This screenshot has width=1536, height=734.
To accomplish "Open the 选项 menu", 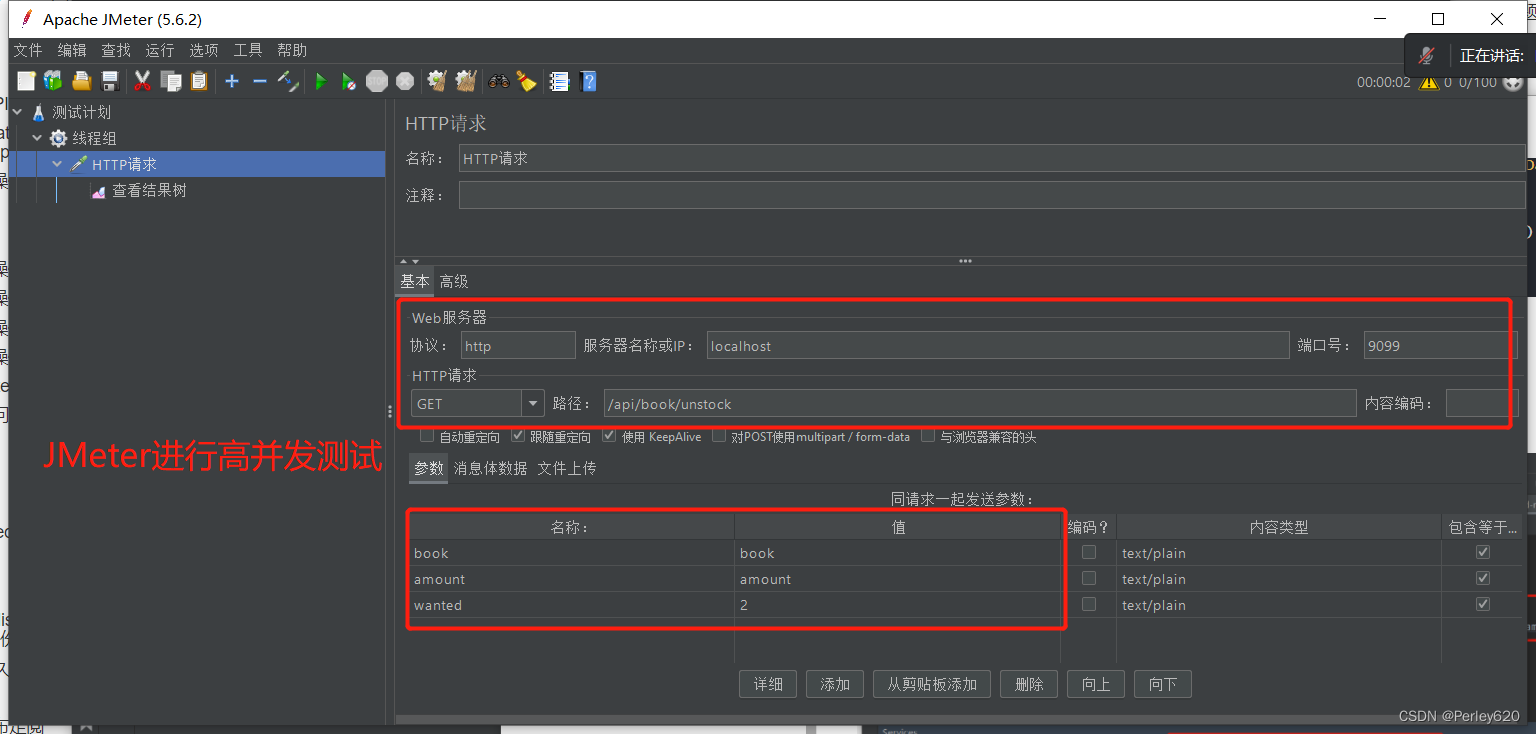I will click(x=204, y=50).
